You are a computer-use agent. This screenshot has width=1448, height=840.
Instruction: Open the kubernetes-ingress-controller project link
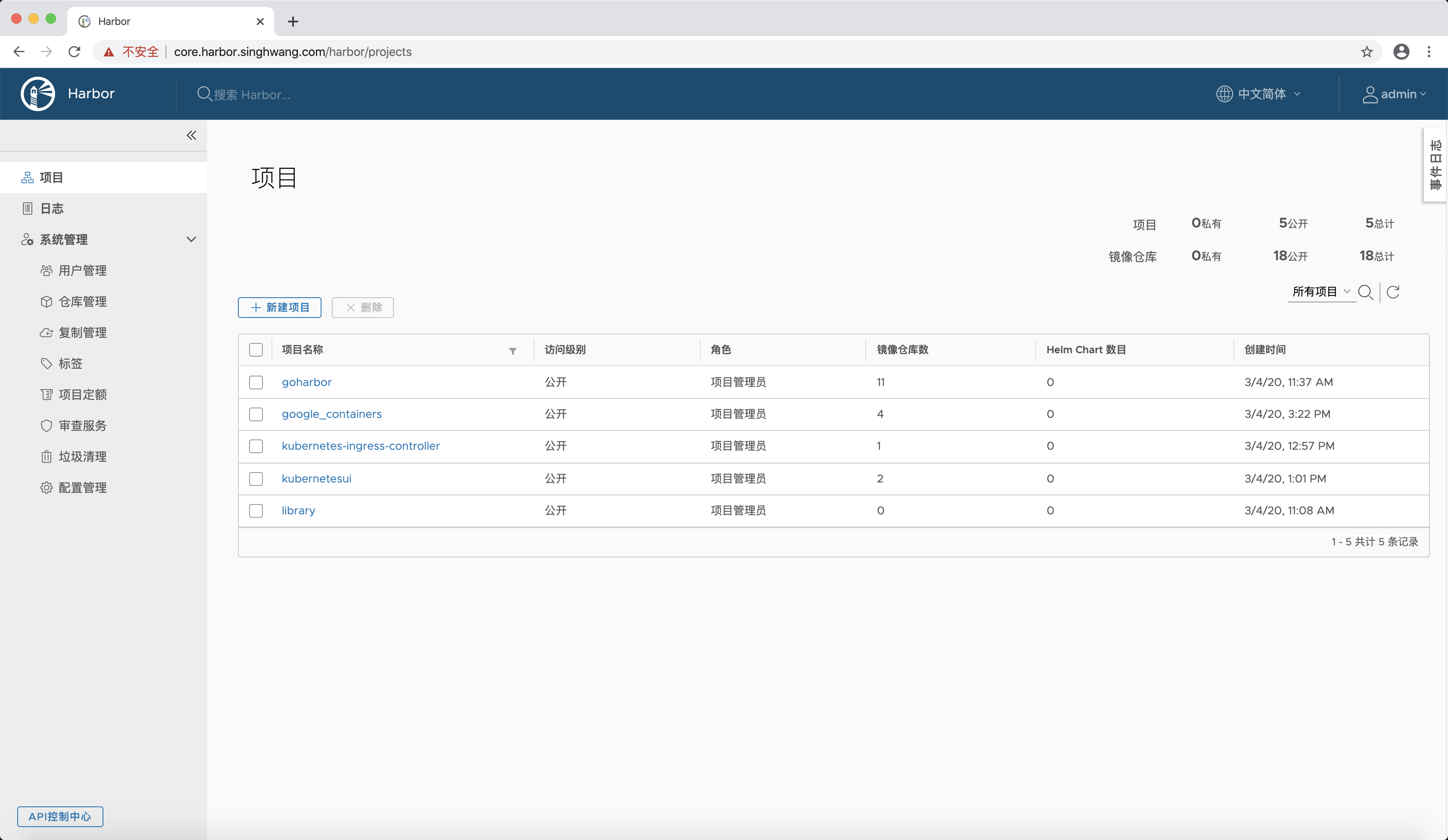point(361,446)
